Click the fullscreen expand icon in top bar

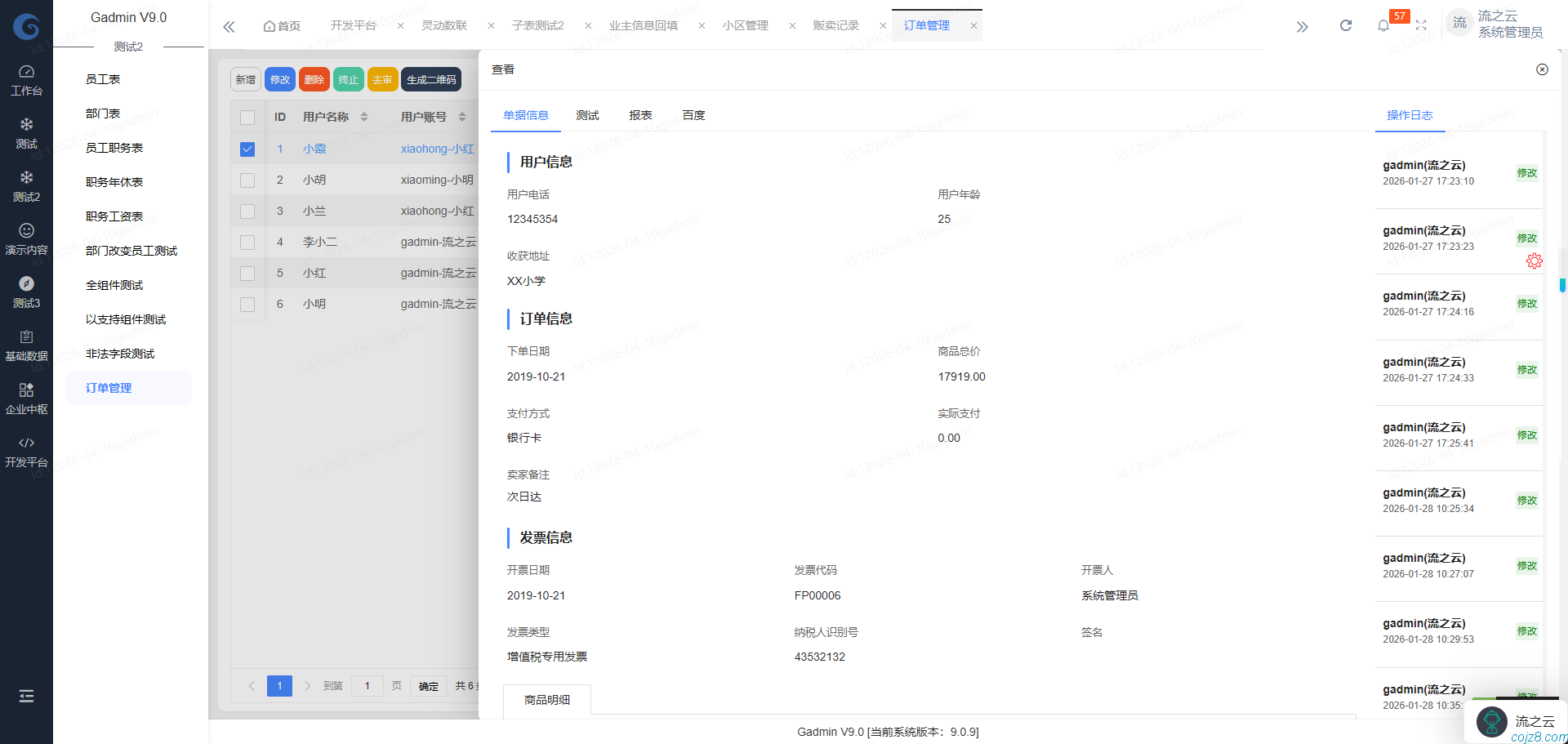pos(1421,25)
